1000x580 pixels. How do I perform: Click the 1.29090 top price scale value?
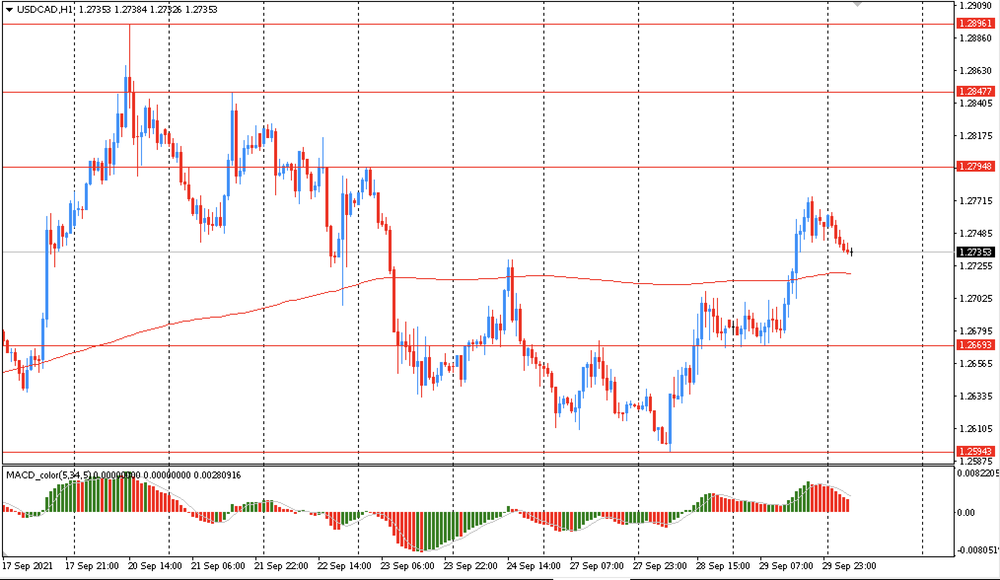pos(974,6)
